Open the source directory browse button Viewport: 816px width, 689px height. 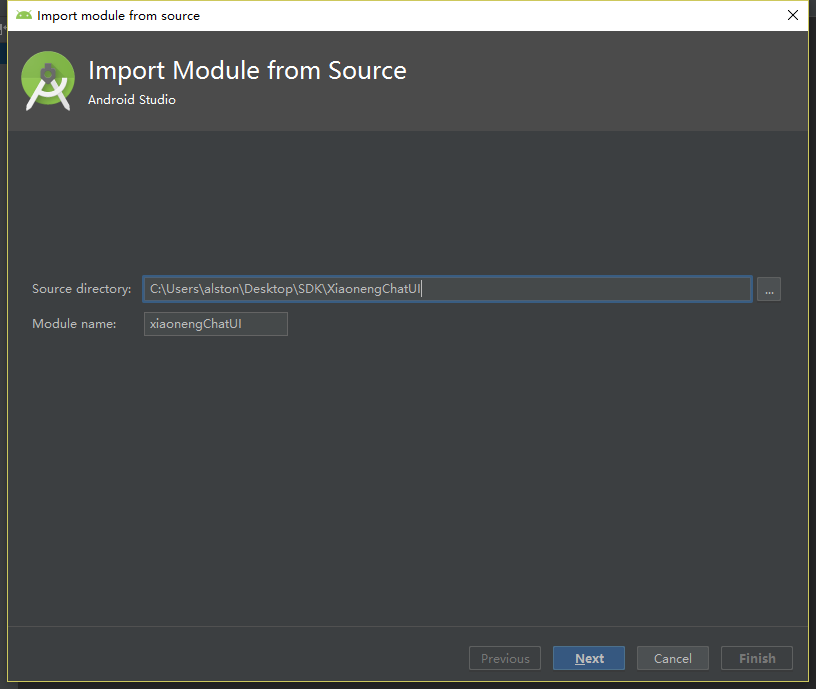[x=768, y=289]
